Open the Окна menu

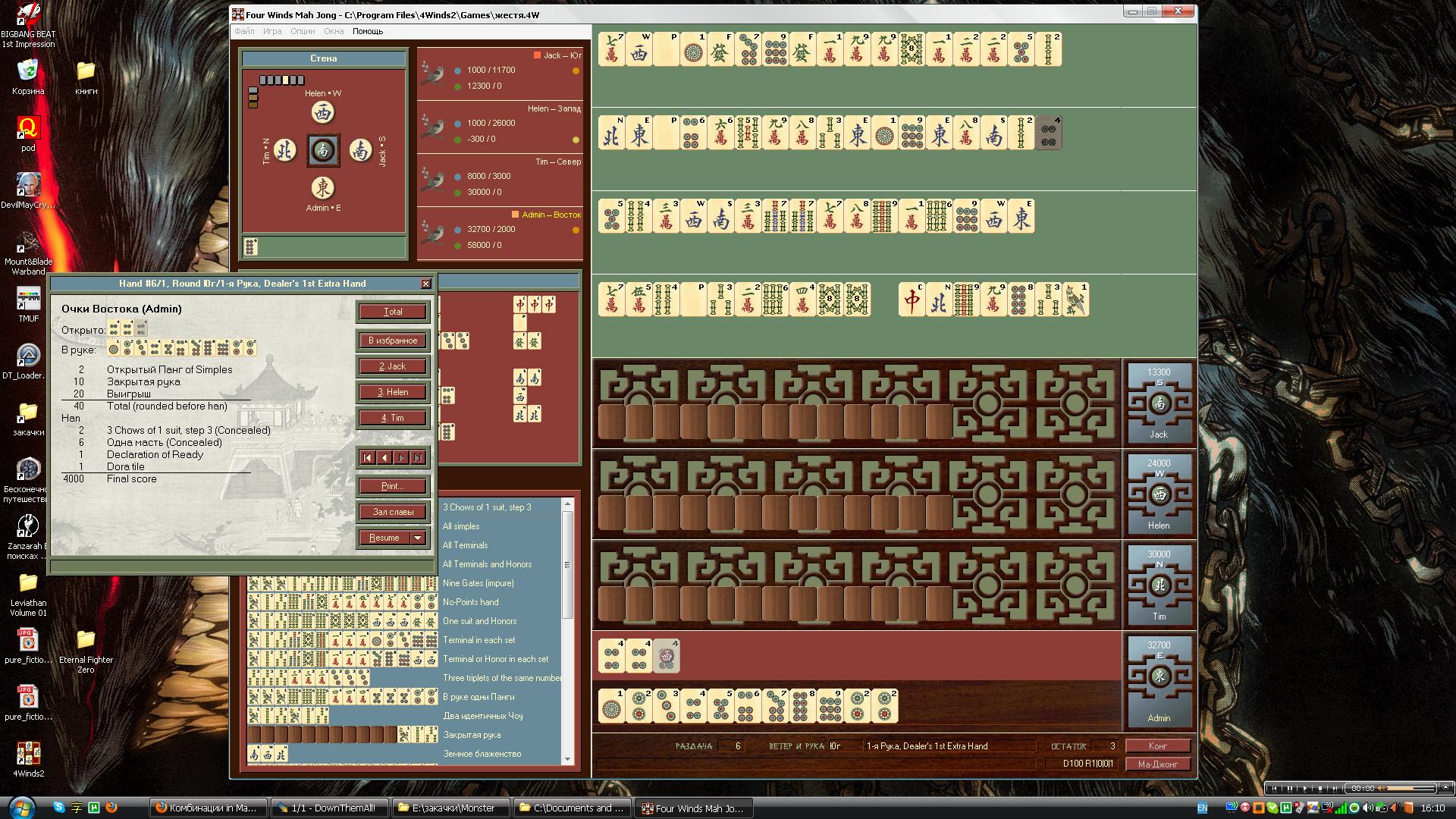click(334, 31)
